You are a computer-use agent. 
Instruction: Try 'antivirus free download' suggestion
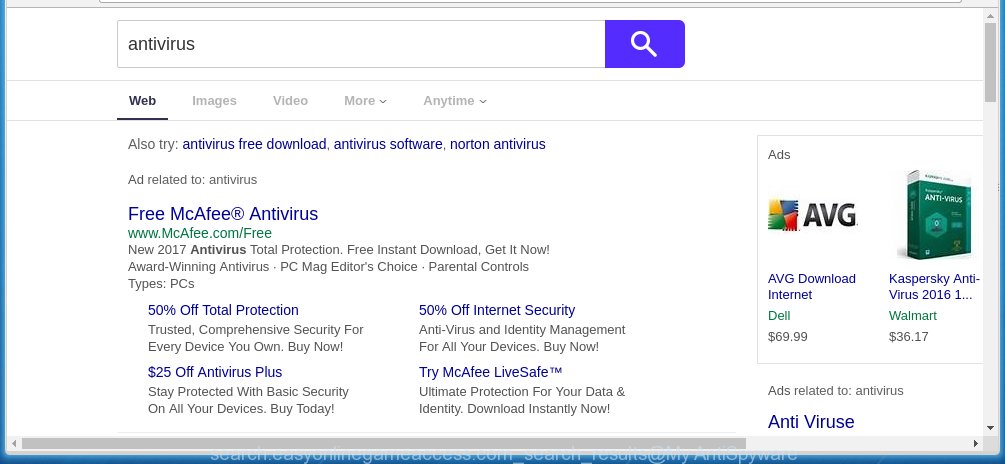(254, 144)
